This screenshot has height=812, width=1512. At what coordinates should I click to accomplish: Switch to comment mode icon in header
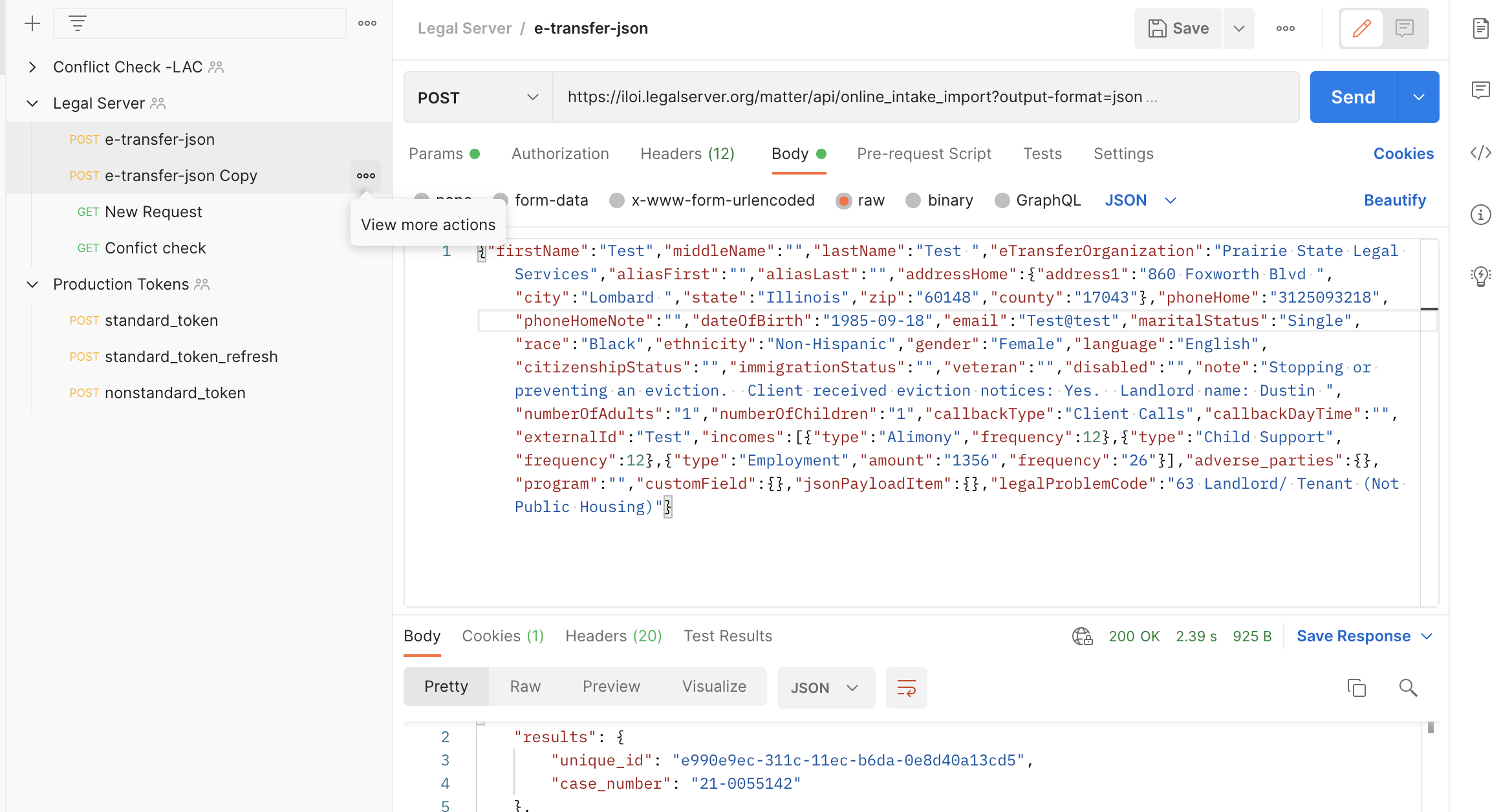[1405, 28]
